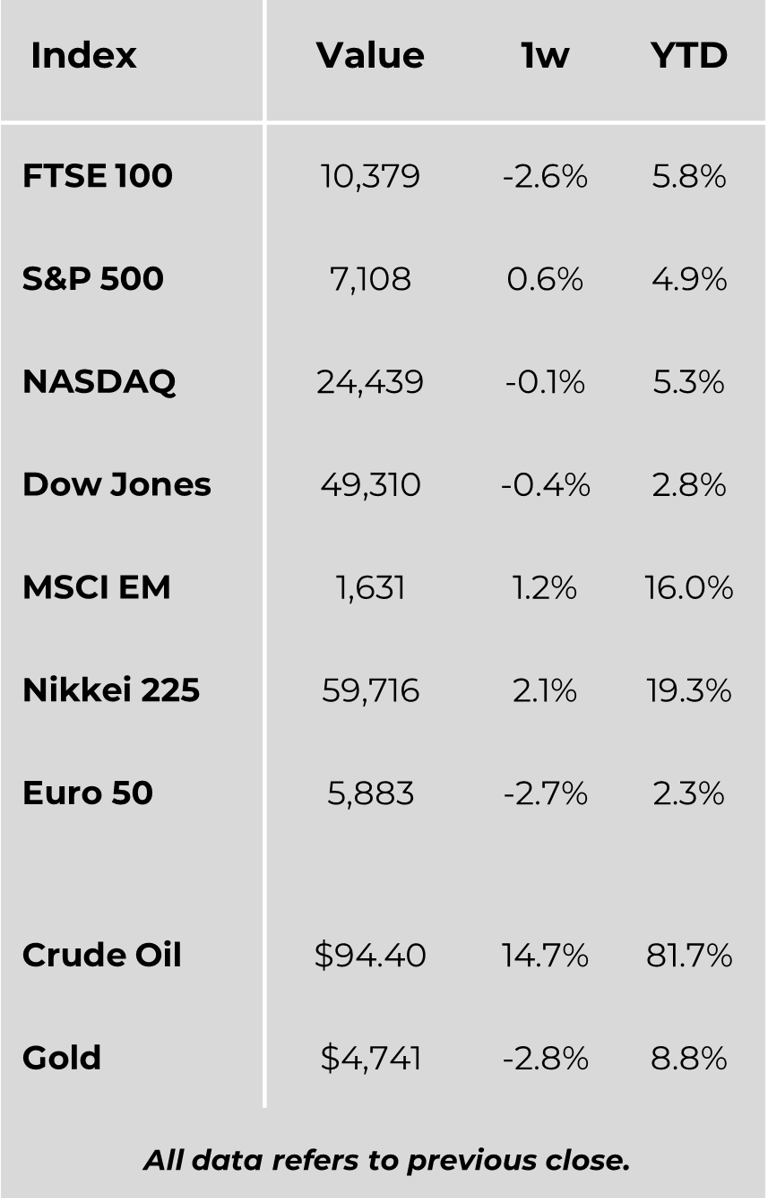Click the NASDAQ index name
This screenshot has height=1198, width=768.
click(99, 382)
